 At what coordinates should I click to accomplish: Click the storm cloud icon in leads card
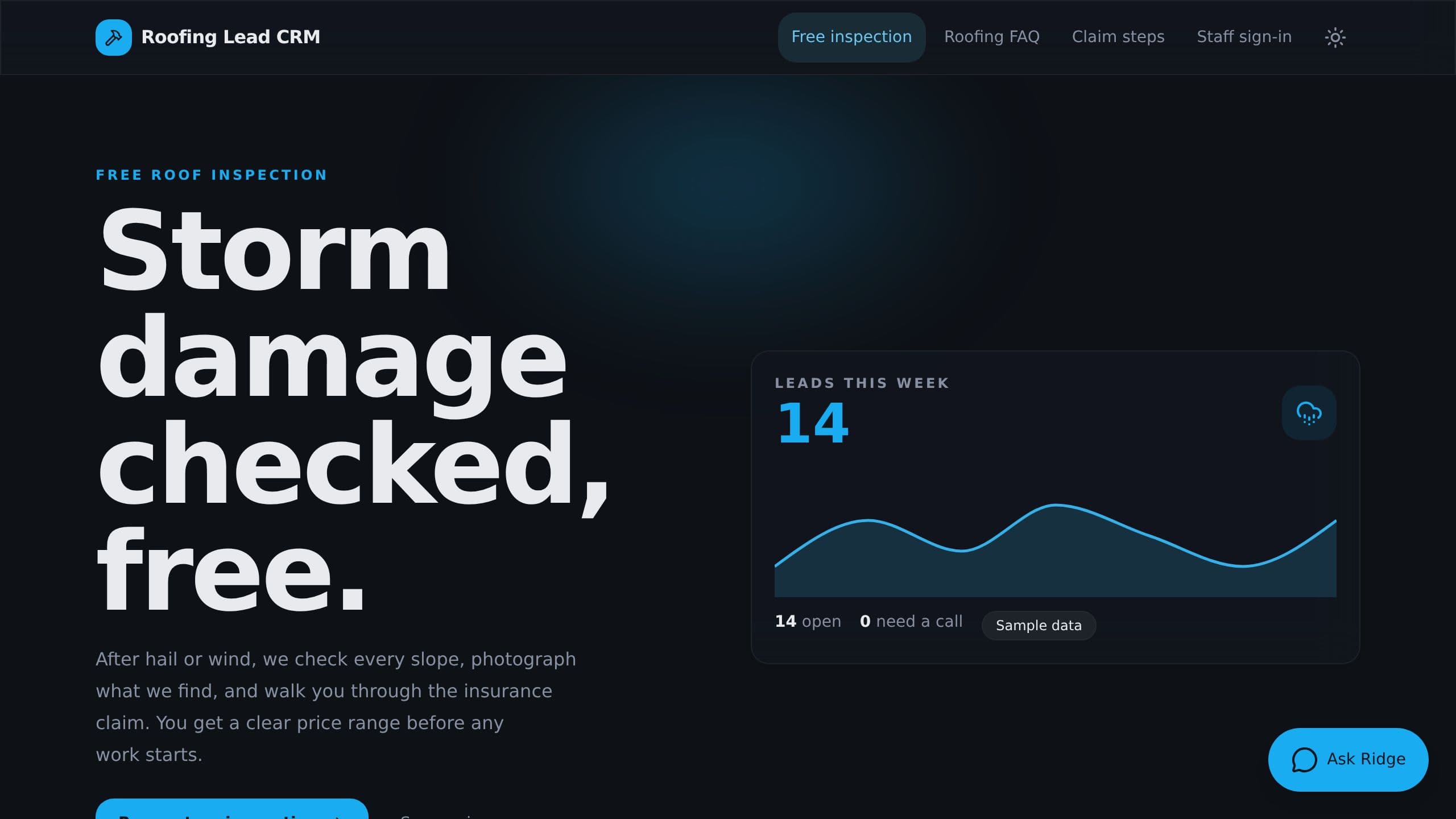(x=1309, y=413)
